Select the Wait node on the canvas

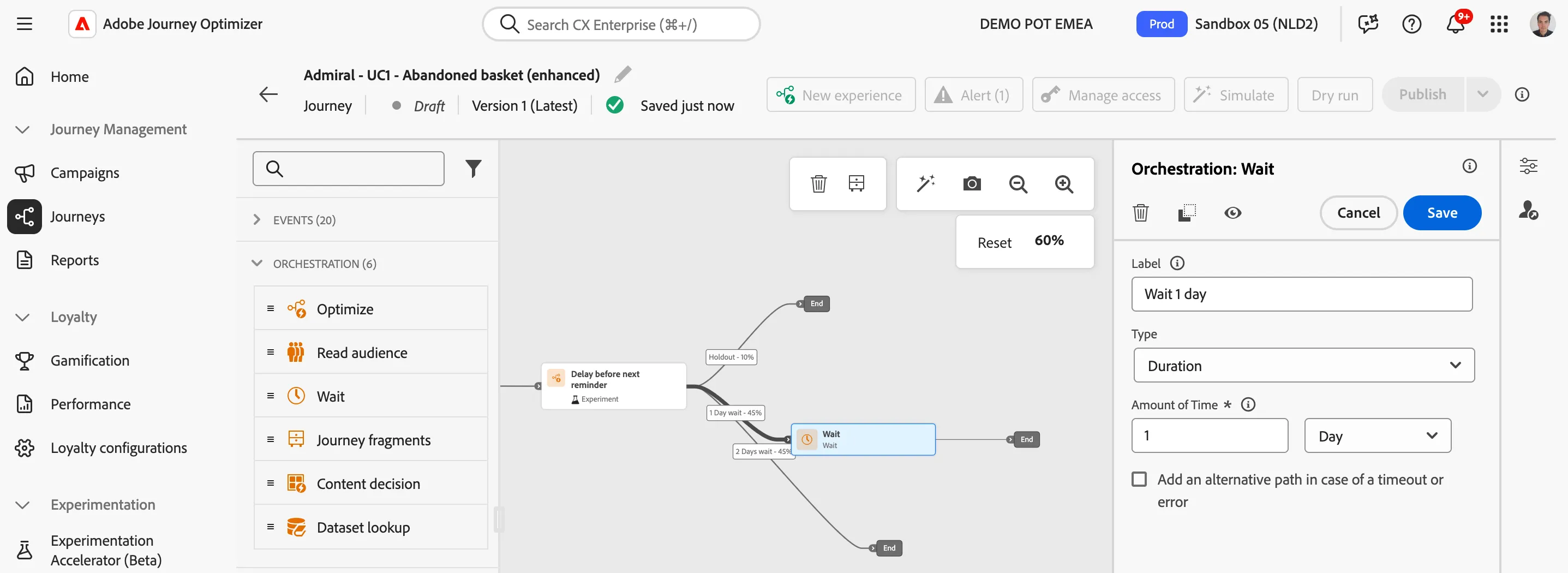click(863, 439)
